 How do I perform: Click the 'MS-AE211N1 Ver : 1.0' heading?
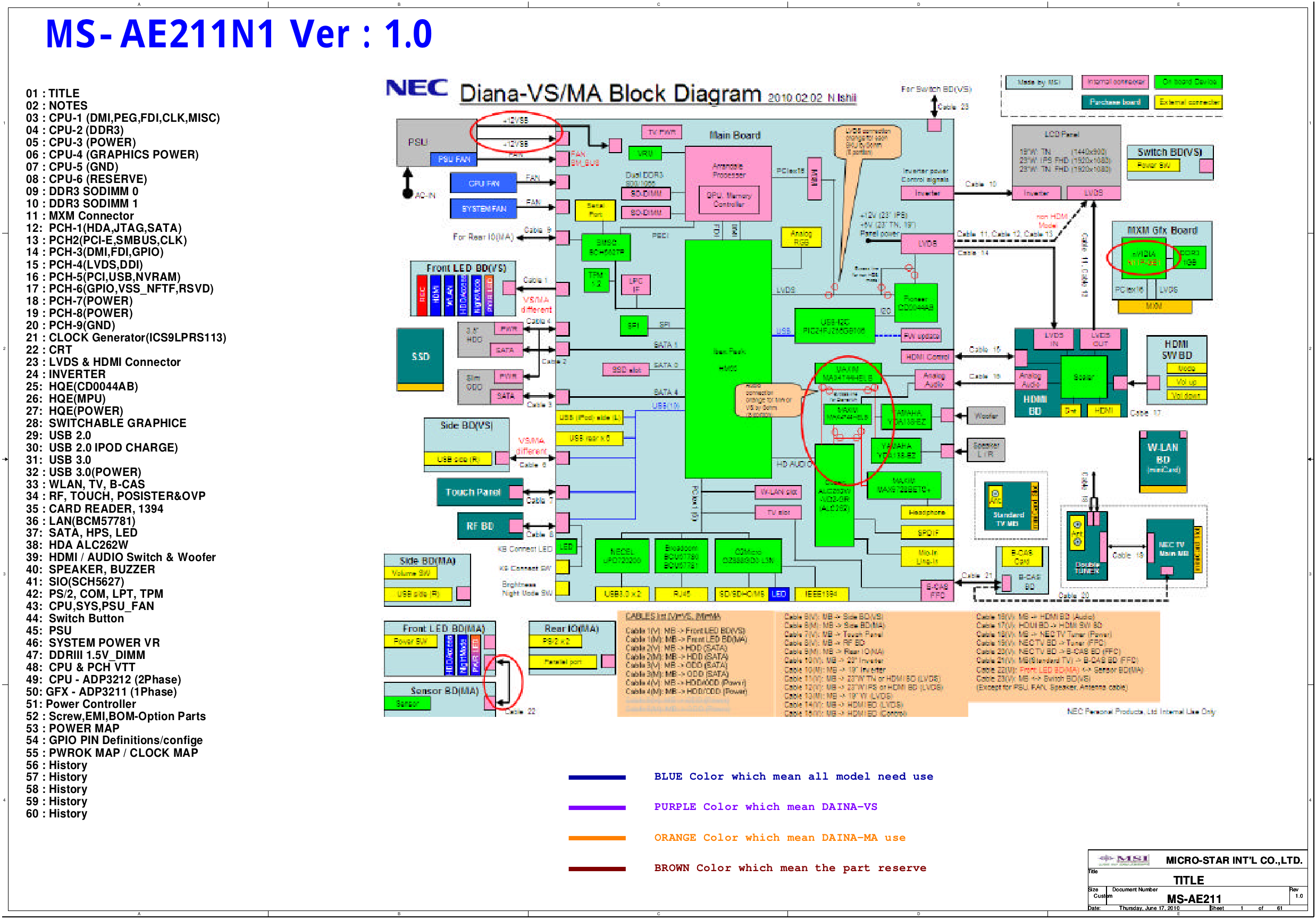point(238,34)
